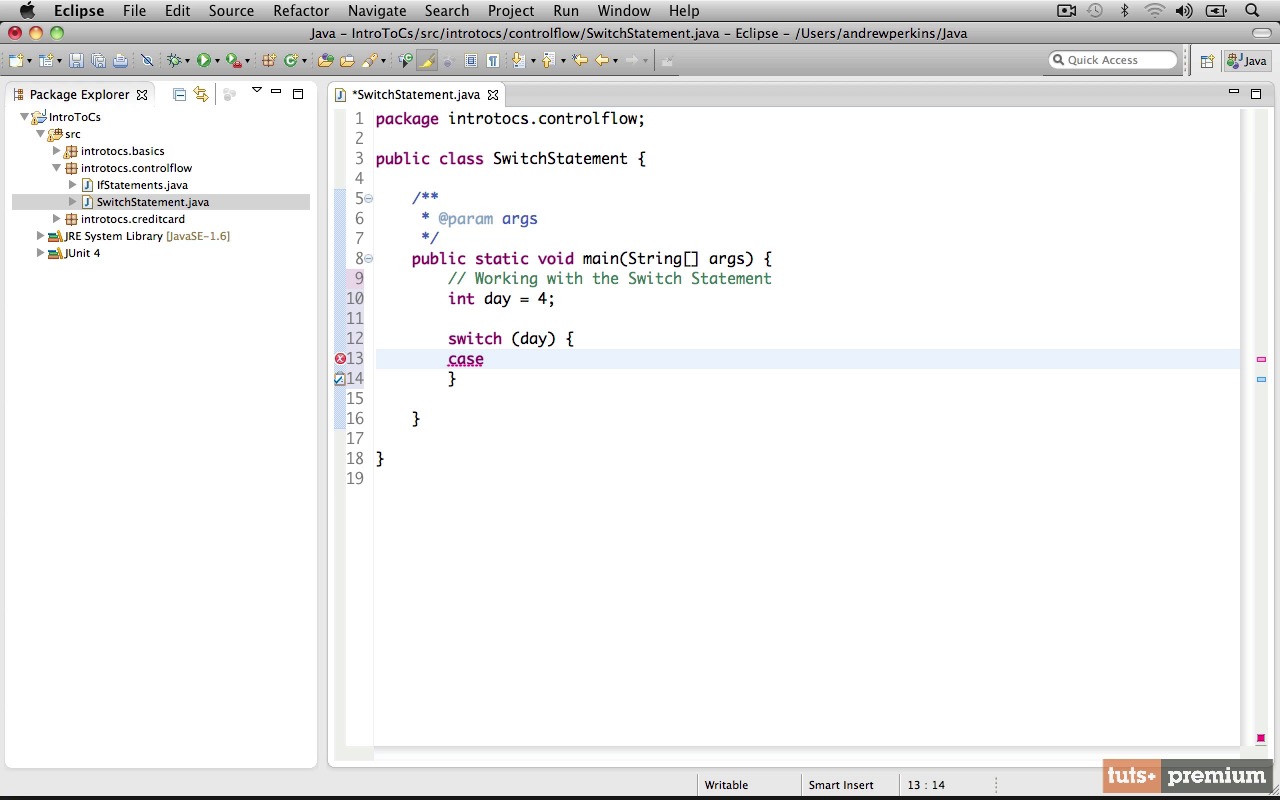The width and height of the screenshot is (1280, 800).
Task: Switch to the Java perspective button
Action: pyautogui.click(x=1247, y=61)
